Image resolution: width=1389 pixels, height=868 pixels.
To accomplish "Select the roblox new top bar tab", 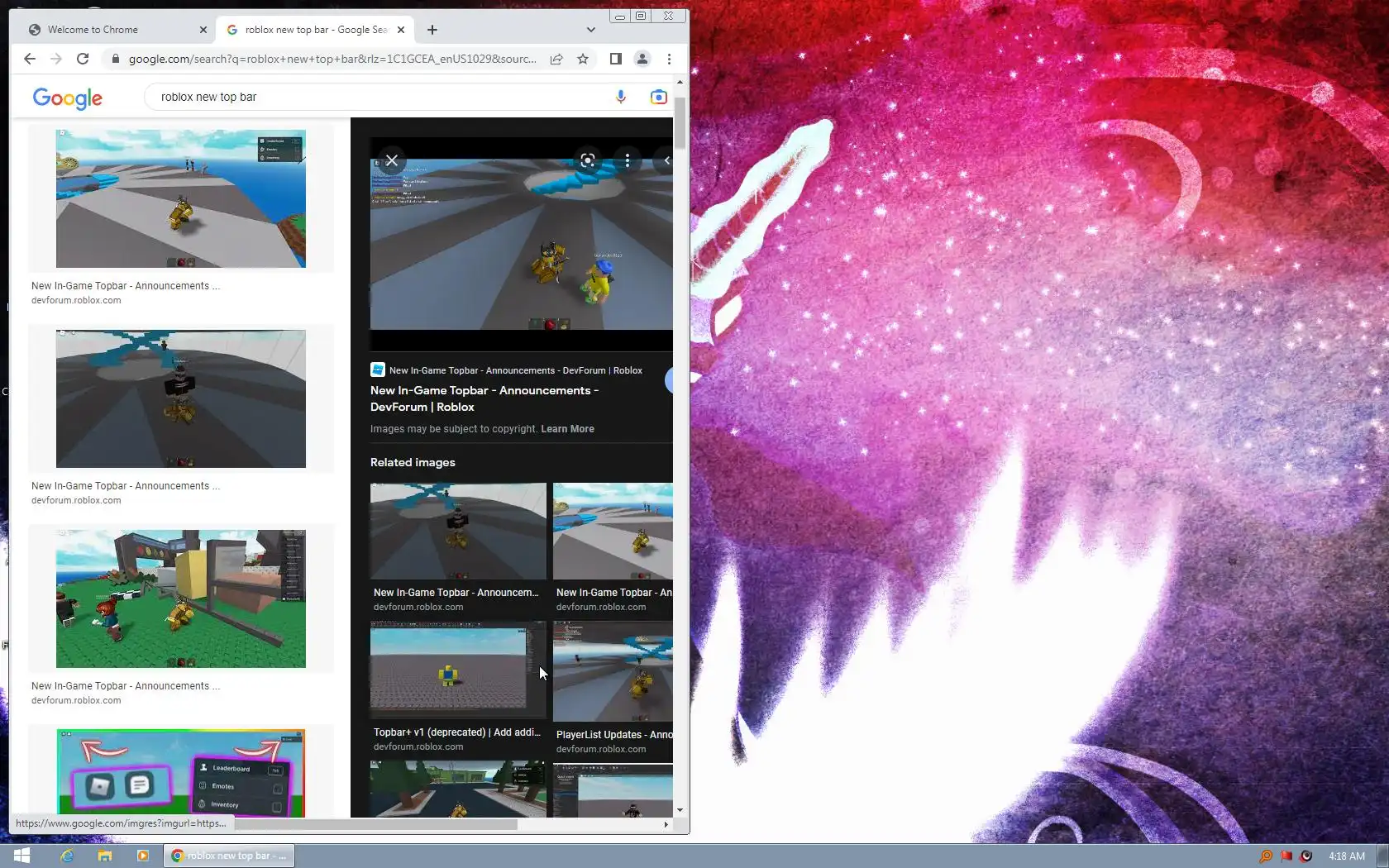I will (315, 30).
